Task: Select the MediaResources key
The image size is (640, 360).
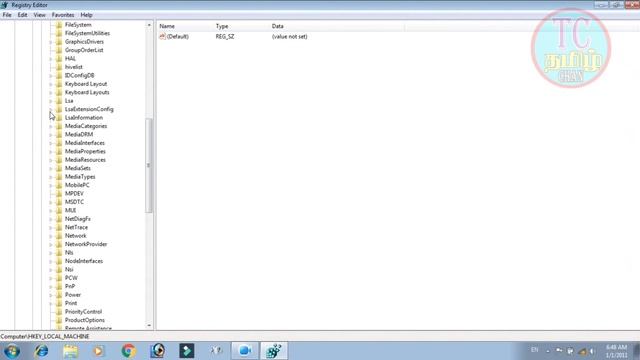Action: pyautogui.click(x=85, y=160)
